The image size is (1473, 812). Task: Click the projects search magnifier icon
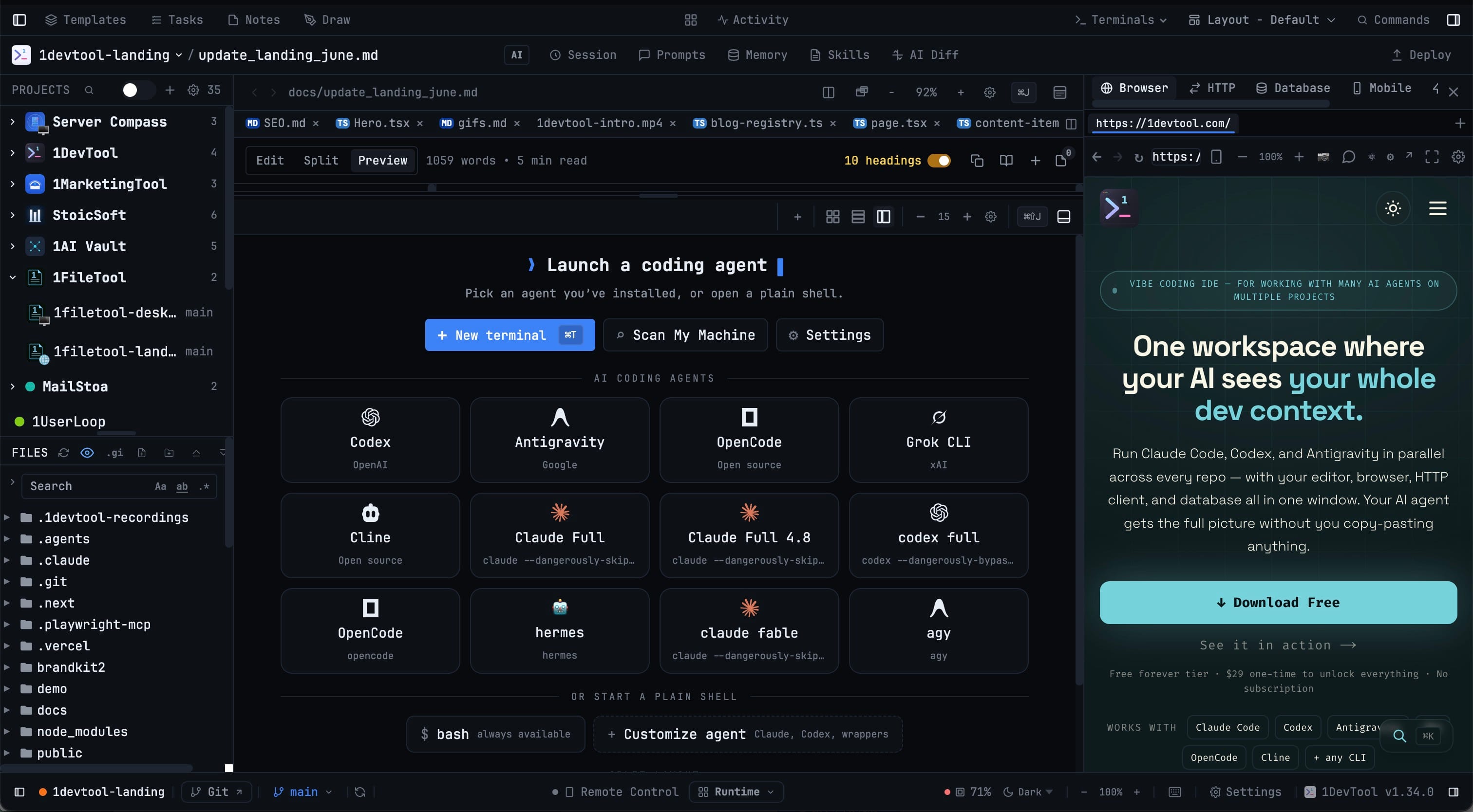[89, 90]
